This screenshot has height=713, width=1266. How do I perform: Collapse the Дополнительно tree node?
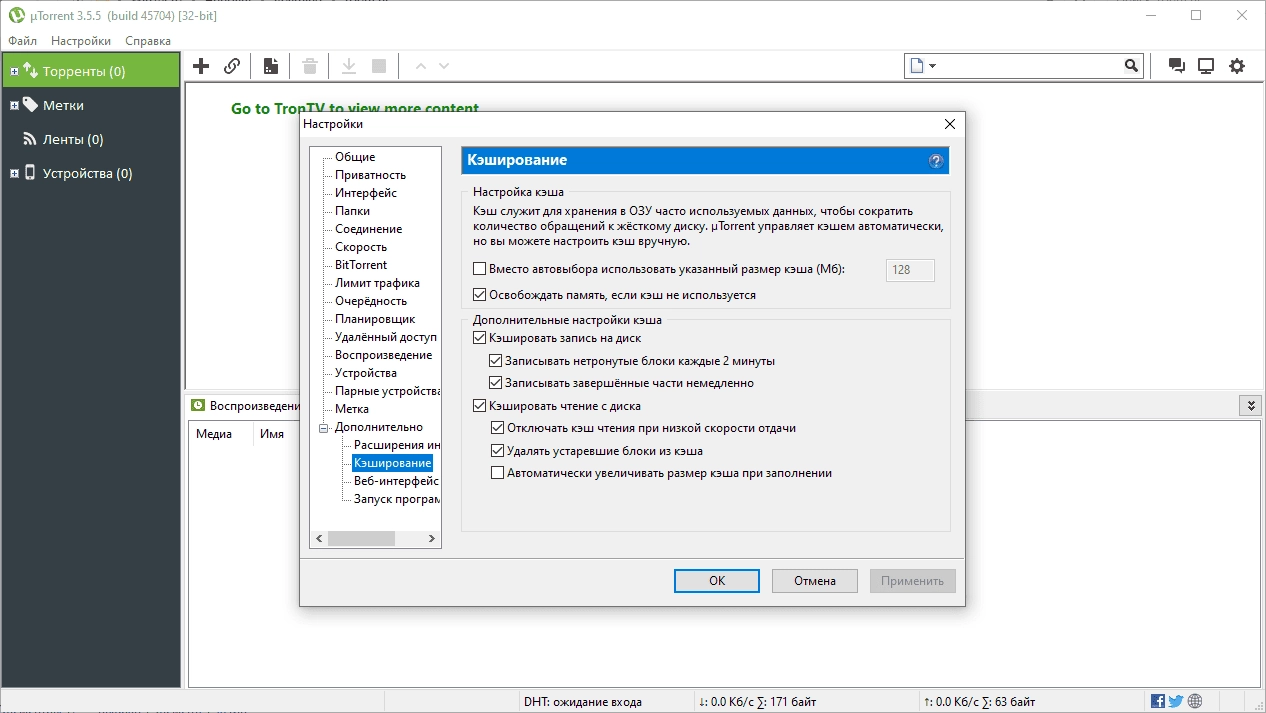pos(323,427)
